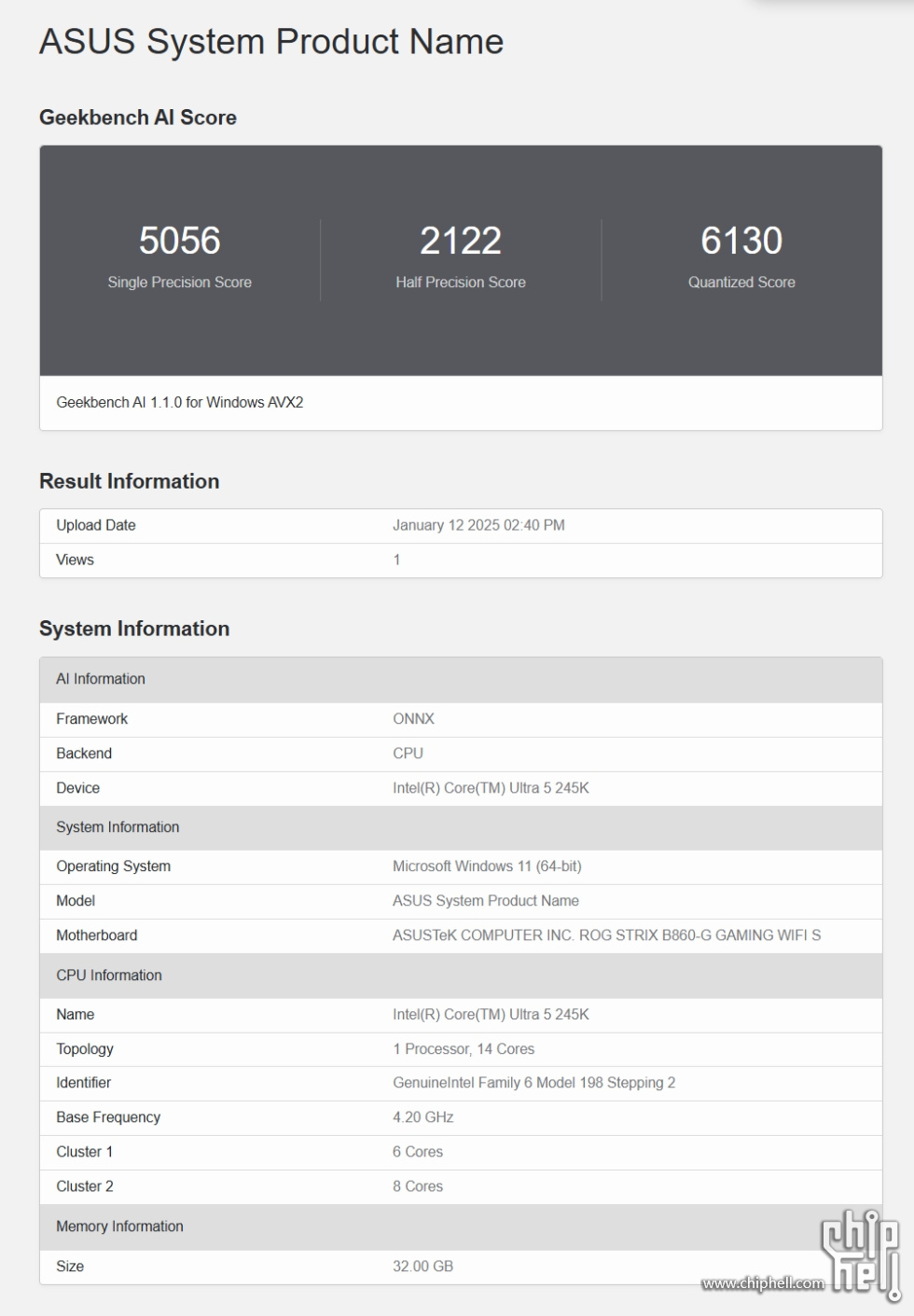914x1316 pixels.
Task: Click the 'Topology' label
Action: pos(85,1049)
